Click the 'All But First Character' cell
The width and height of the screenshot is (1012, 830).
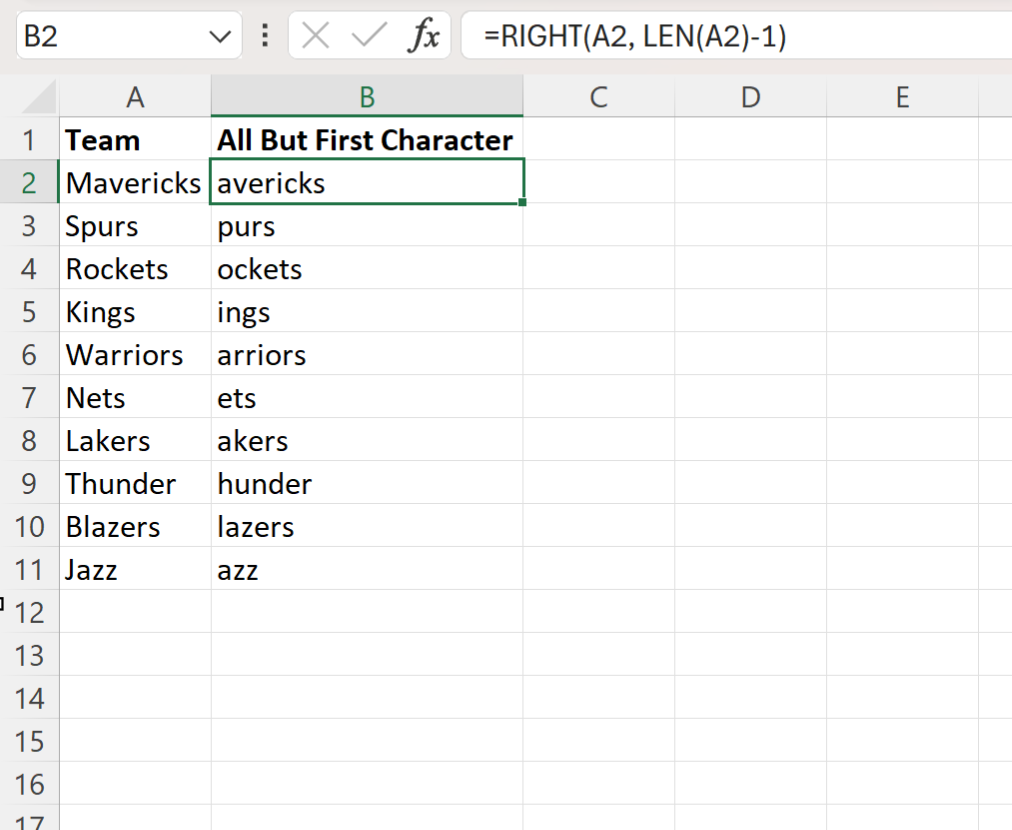coord(367,140)
